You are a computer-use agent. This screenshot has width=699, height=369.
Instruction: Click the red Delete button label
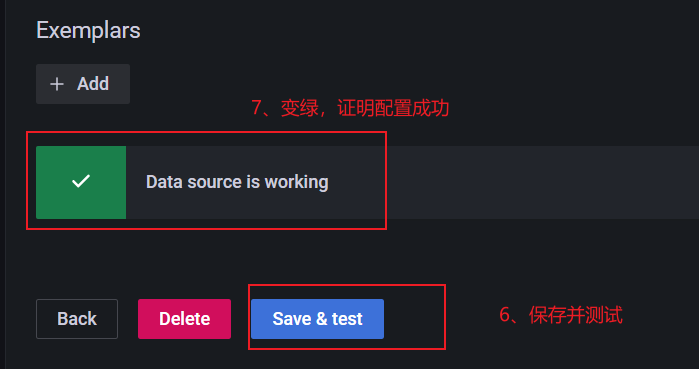185,319
